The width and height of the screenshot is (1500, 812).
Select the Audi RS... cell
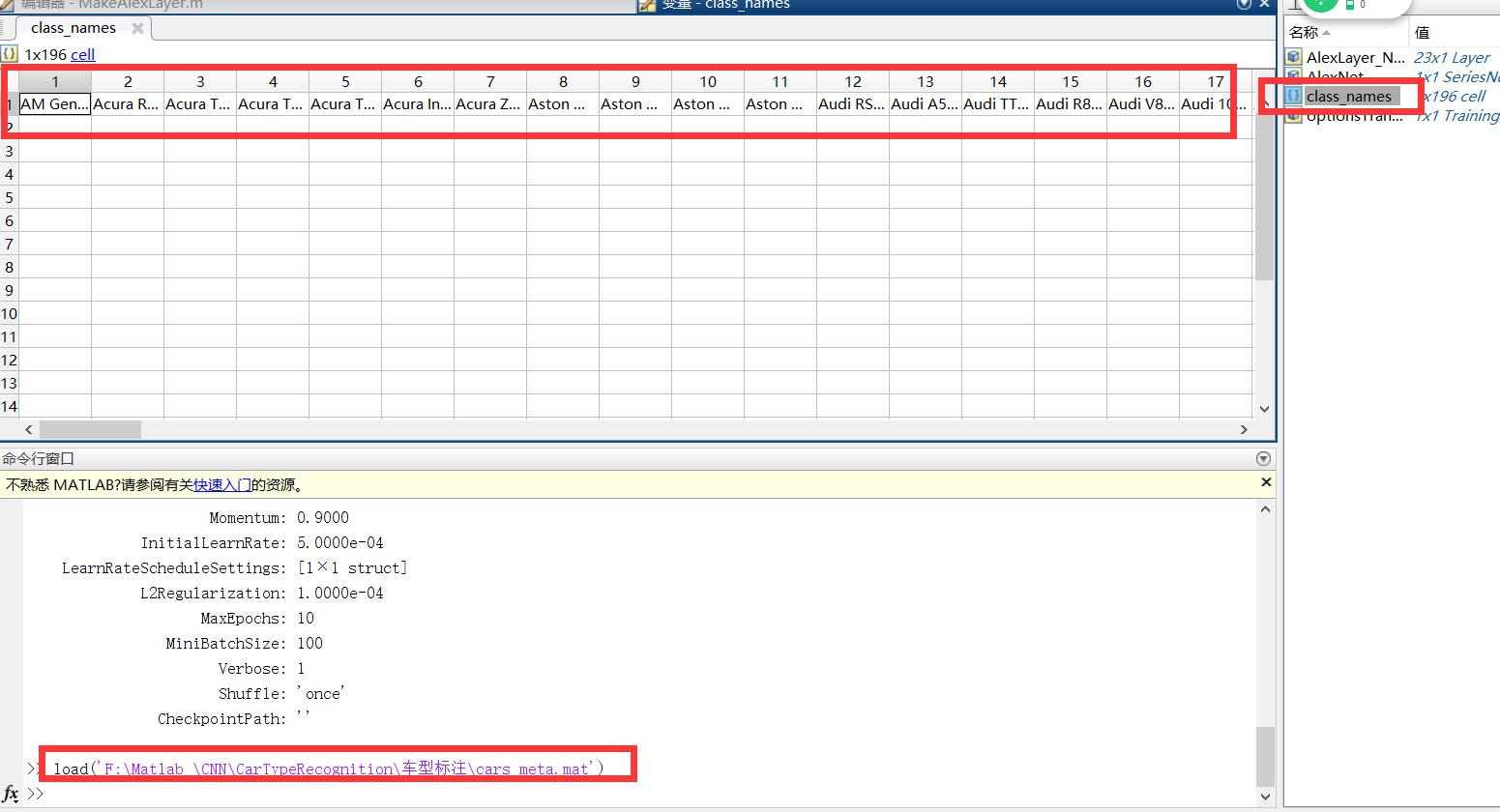853,104
